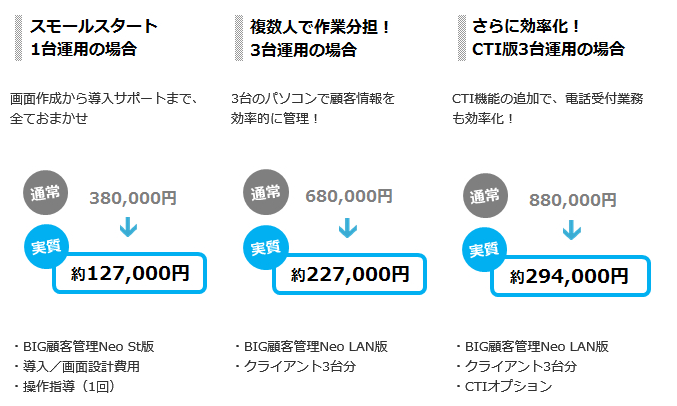
Task: Click the blue 実質 badge beside 約127,000円
Action: click(x=46, y=247)
